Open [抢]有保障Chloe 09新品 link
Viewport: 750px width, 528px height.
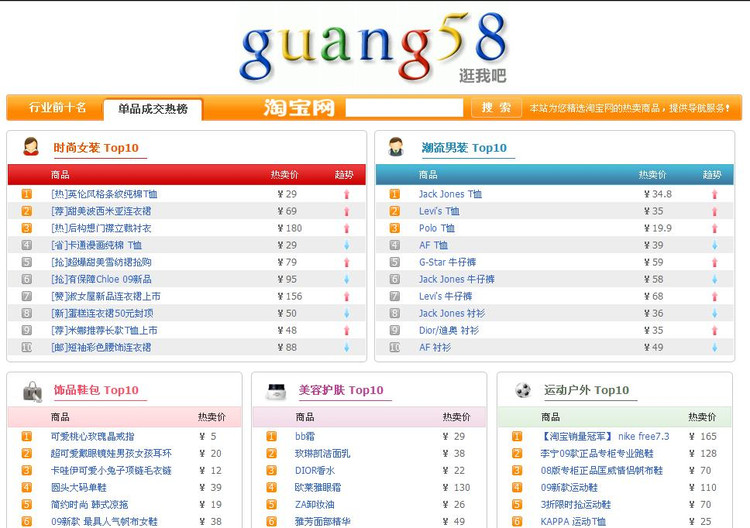(101, 279)
